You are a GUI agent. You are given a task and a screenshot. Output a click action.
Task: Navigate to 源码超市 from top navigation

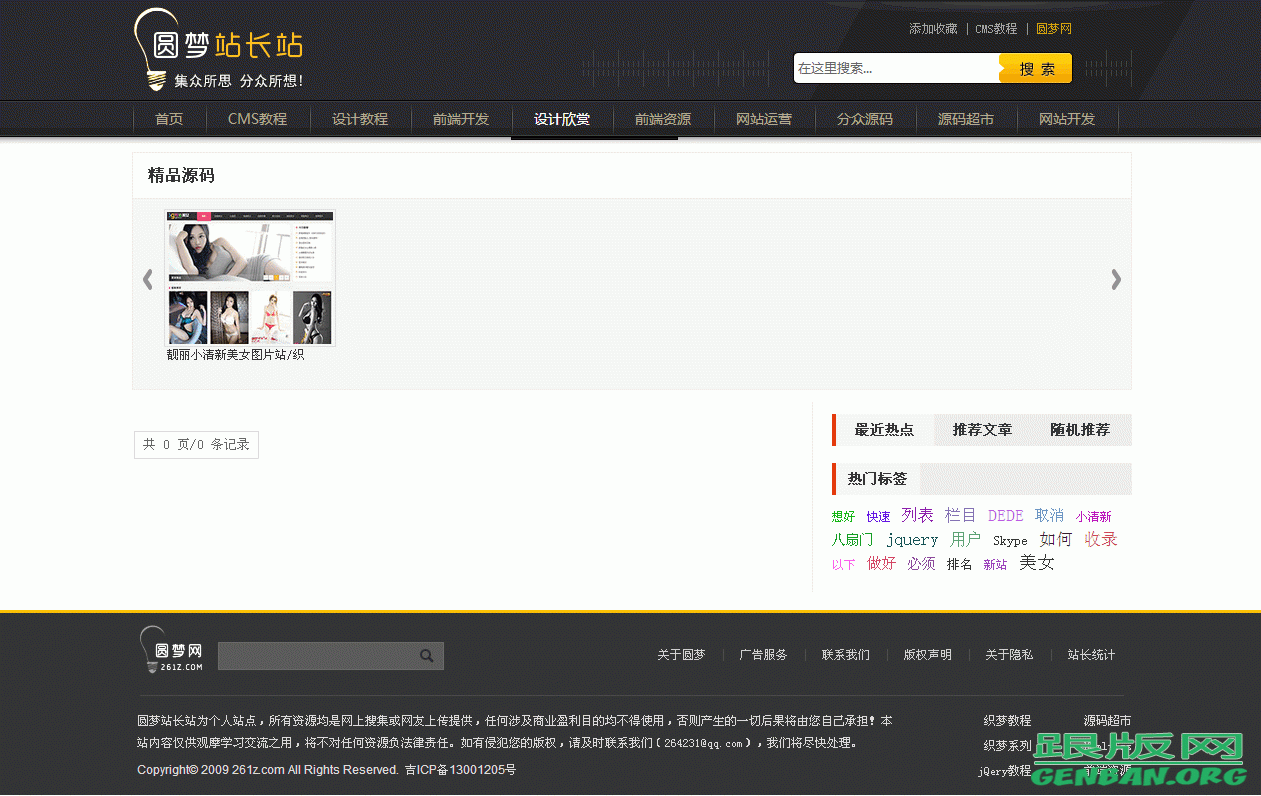pyautogui.click(x=966, y=119)
